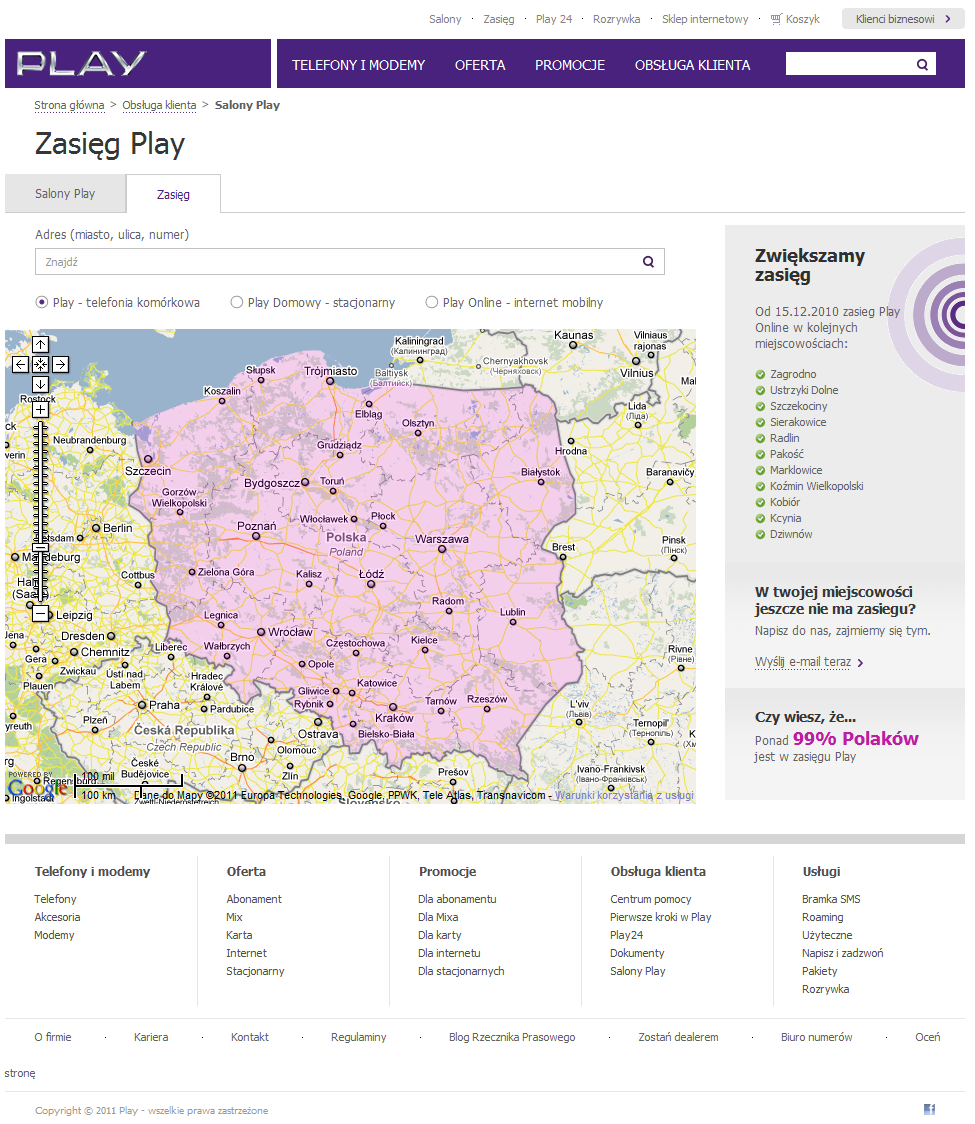Click Wyślij e-mail teraz link
Image resolution: width=975 pixels, height=1124 pixels.
[803, 662]
